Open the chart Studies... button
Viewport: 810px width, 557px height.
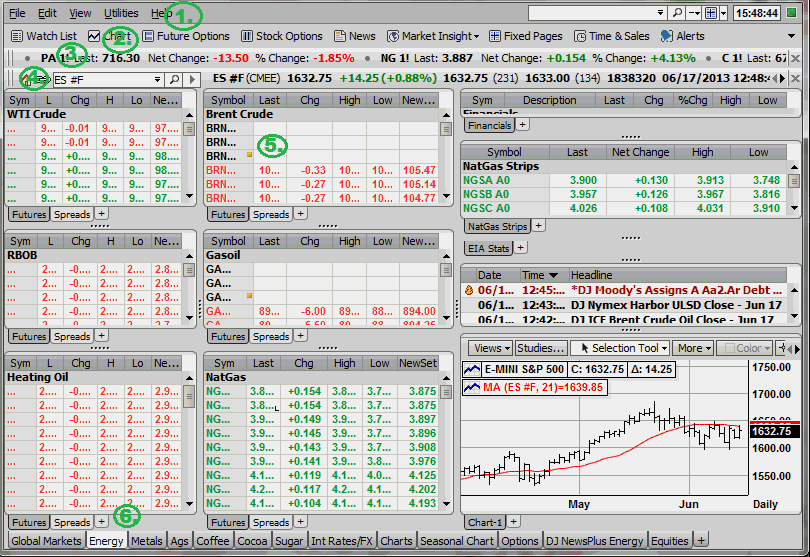point(541,348)
